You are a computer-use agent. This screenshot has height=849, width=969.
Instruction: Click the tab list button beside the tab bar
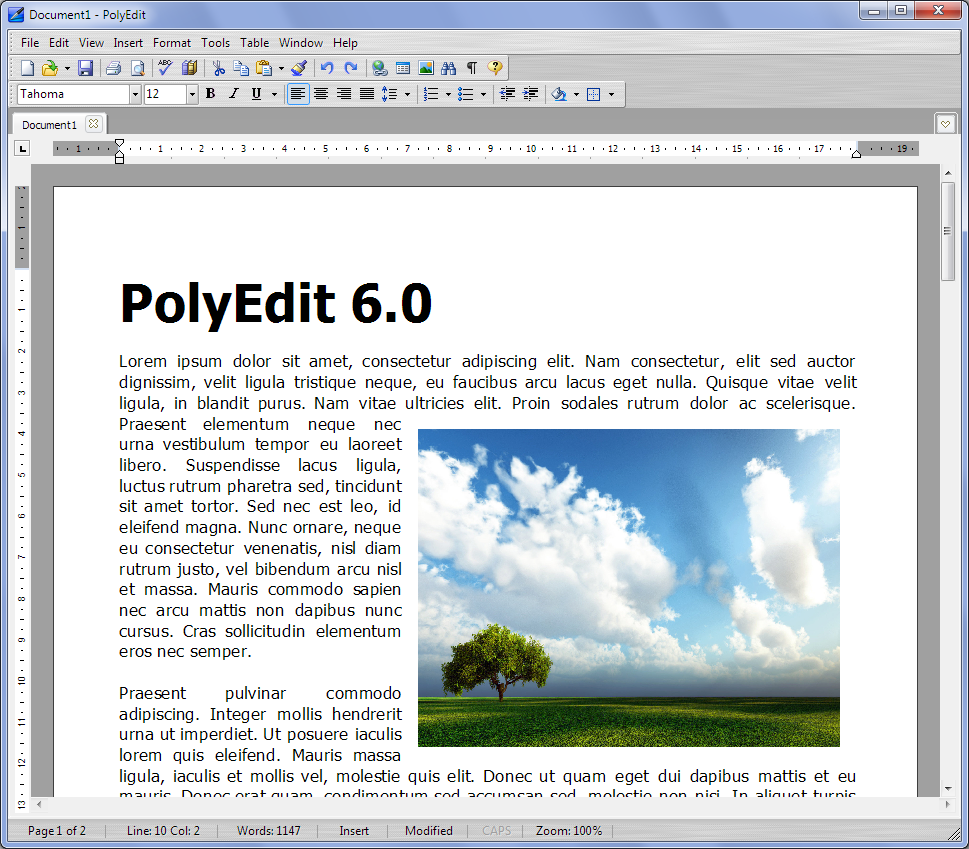coord(945,124)
